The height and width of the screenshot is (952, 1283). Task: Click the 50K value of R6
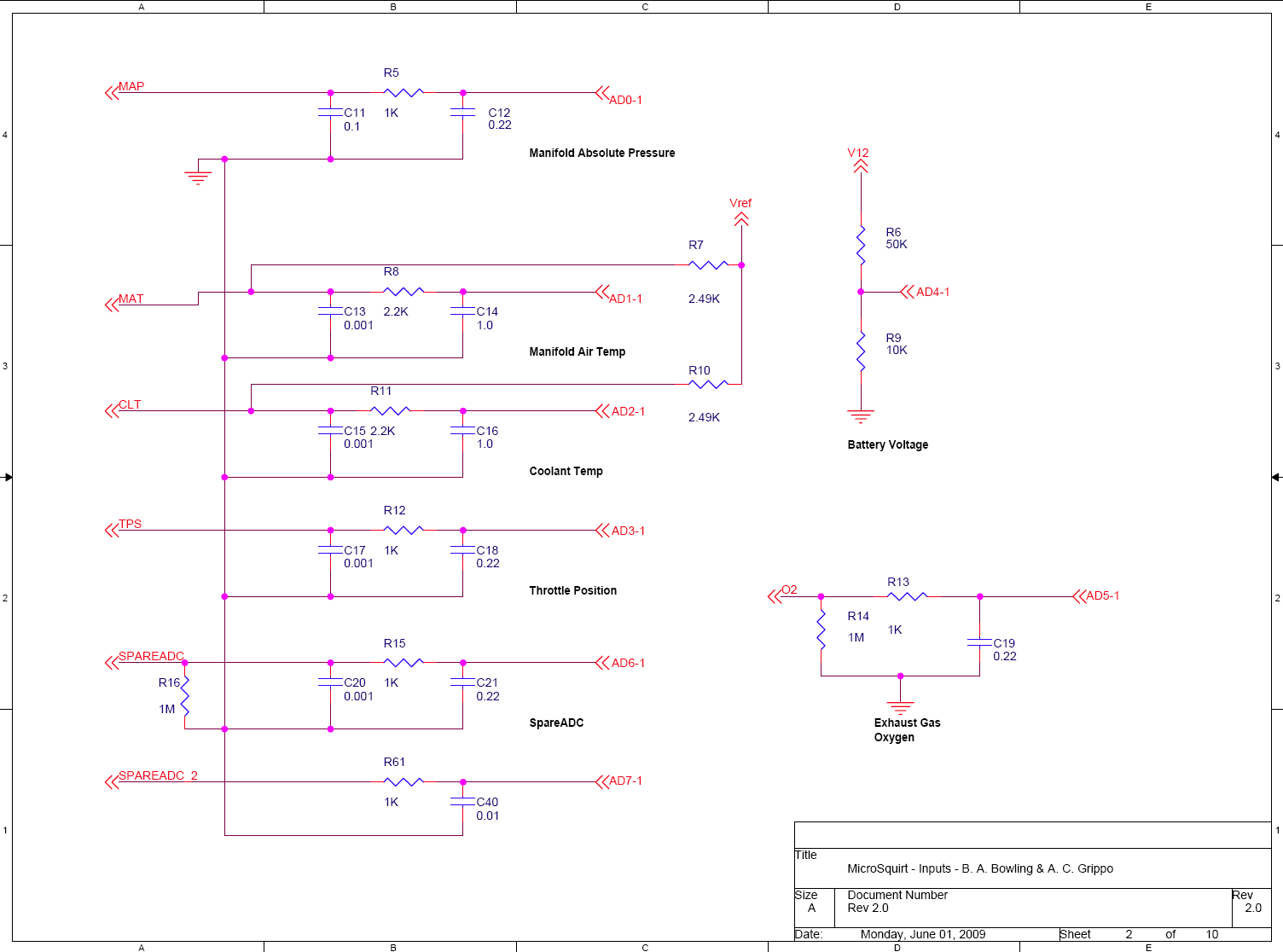tap(897, 244)
